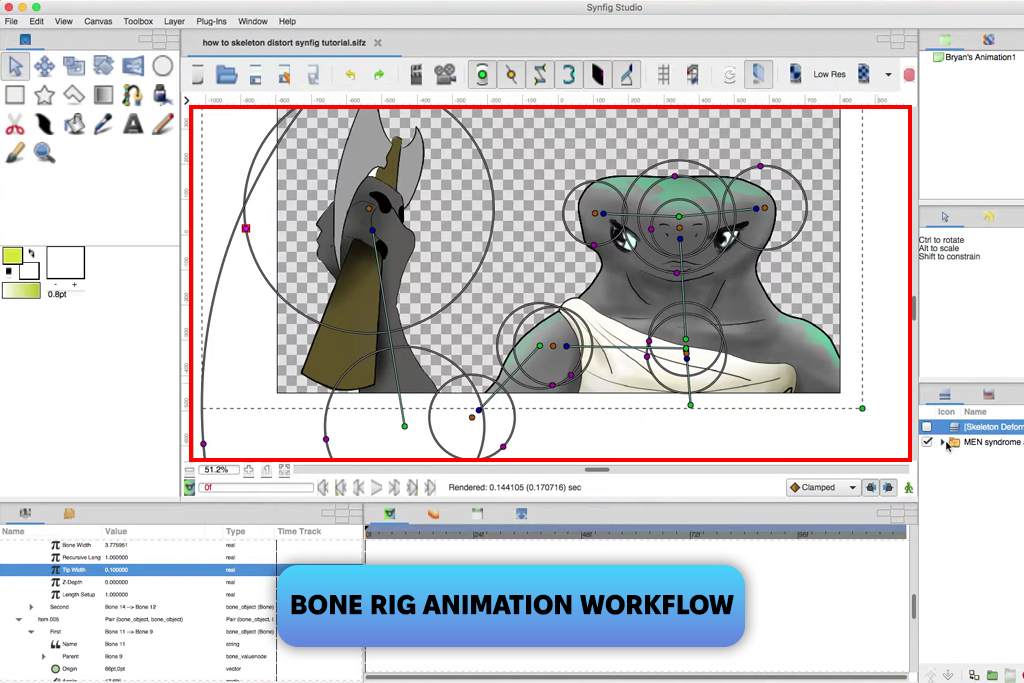Image resolution: width=1024 pixels, height=683 pixels.
Task: Select the Draw tool ink bottle
Action: coord(163,95)
